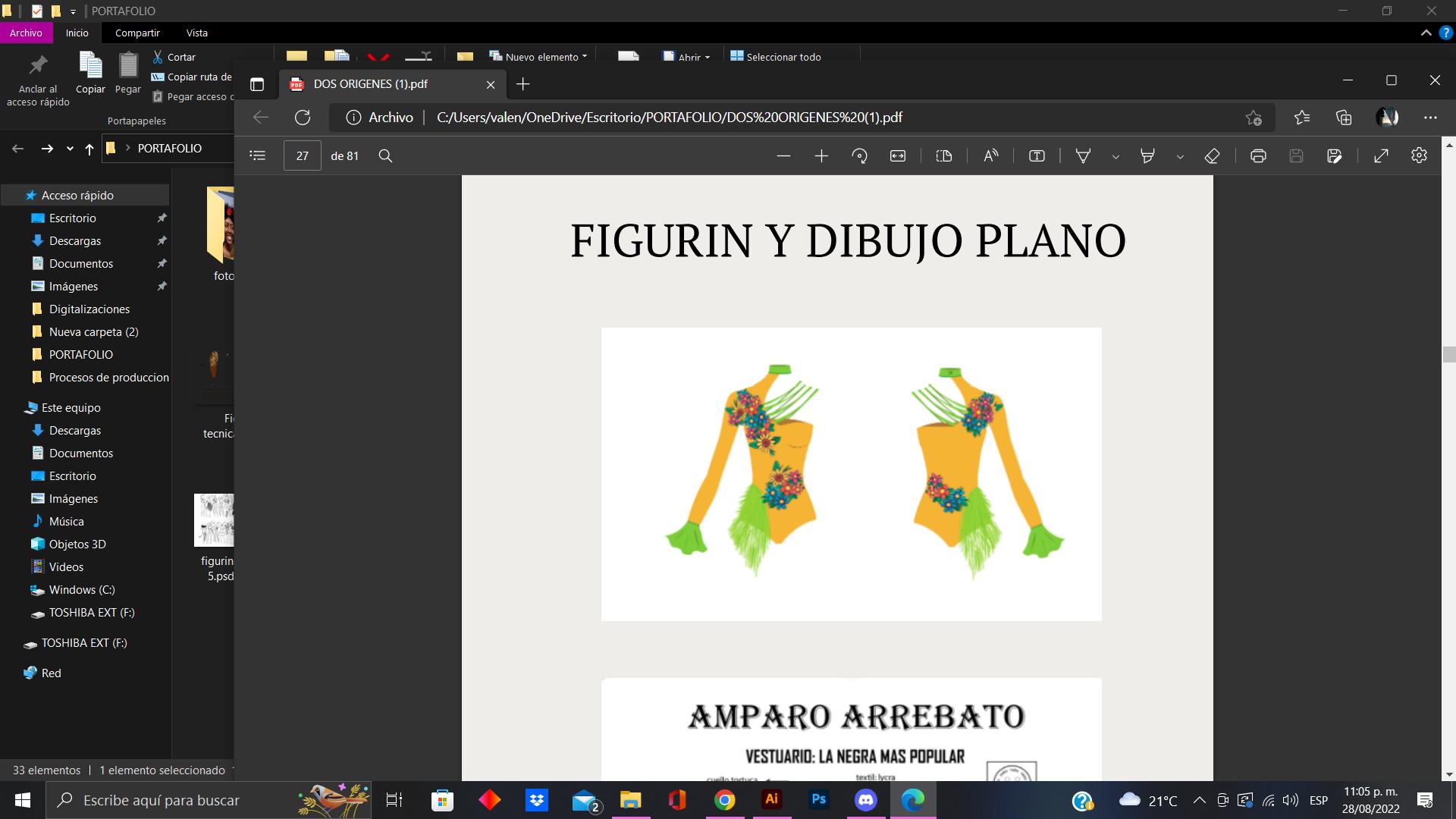Select the Erase tool in PDF toolbar
The height and width of the screenshot is (819, 1456).
1212,155
